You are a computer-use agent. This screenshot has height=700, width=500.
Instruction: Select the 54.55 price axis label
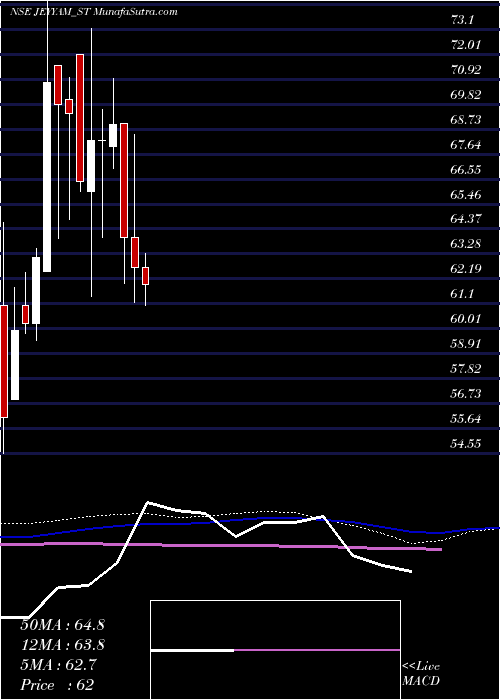466,444
